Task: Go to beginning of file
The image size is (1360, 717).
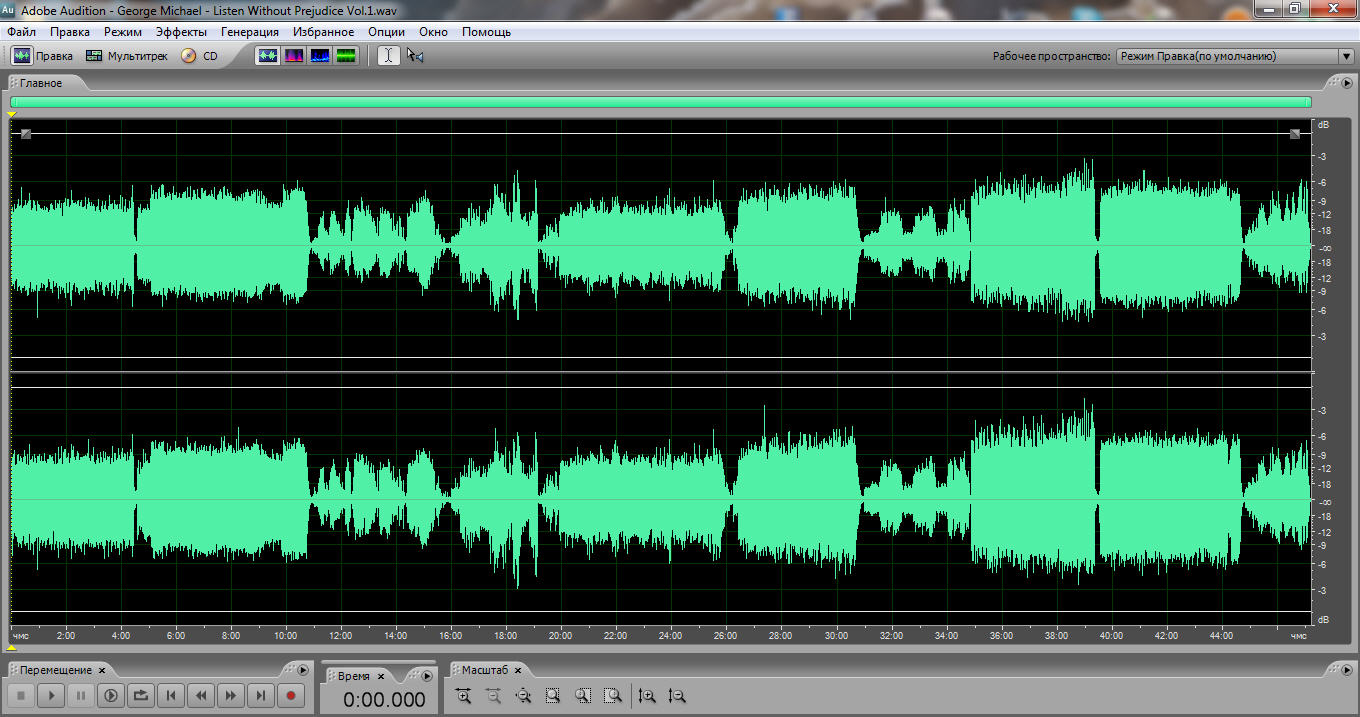Action: click(171, 695)
